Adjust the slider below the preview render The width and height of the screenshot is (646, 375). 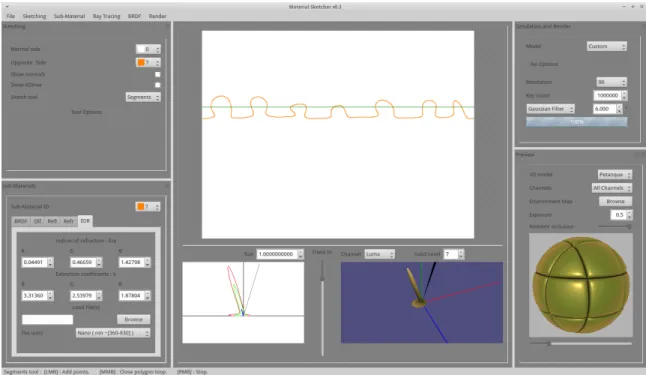tap(581, 343)
